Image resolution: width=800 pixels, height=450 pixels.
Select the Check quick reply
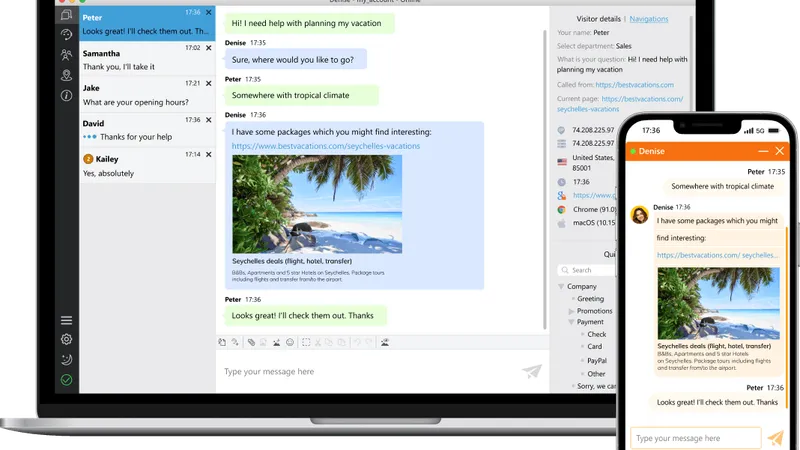click(596, 334)
